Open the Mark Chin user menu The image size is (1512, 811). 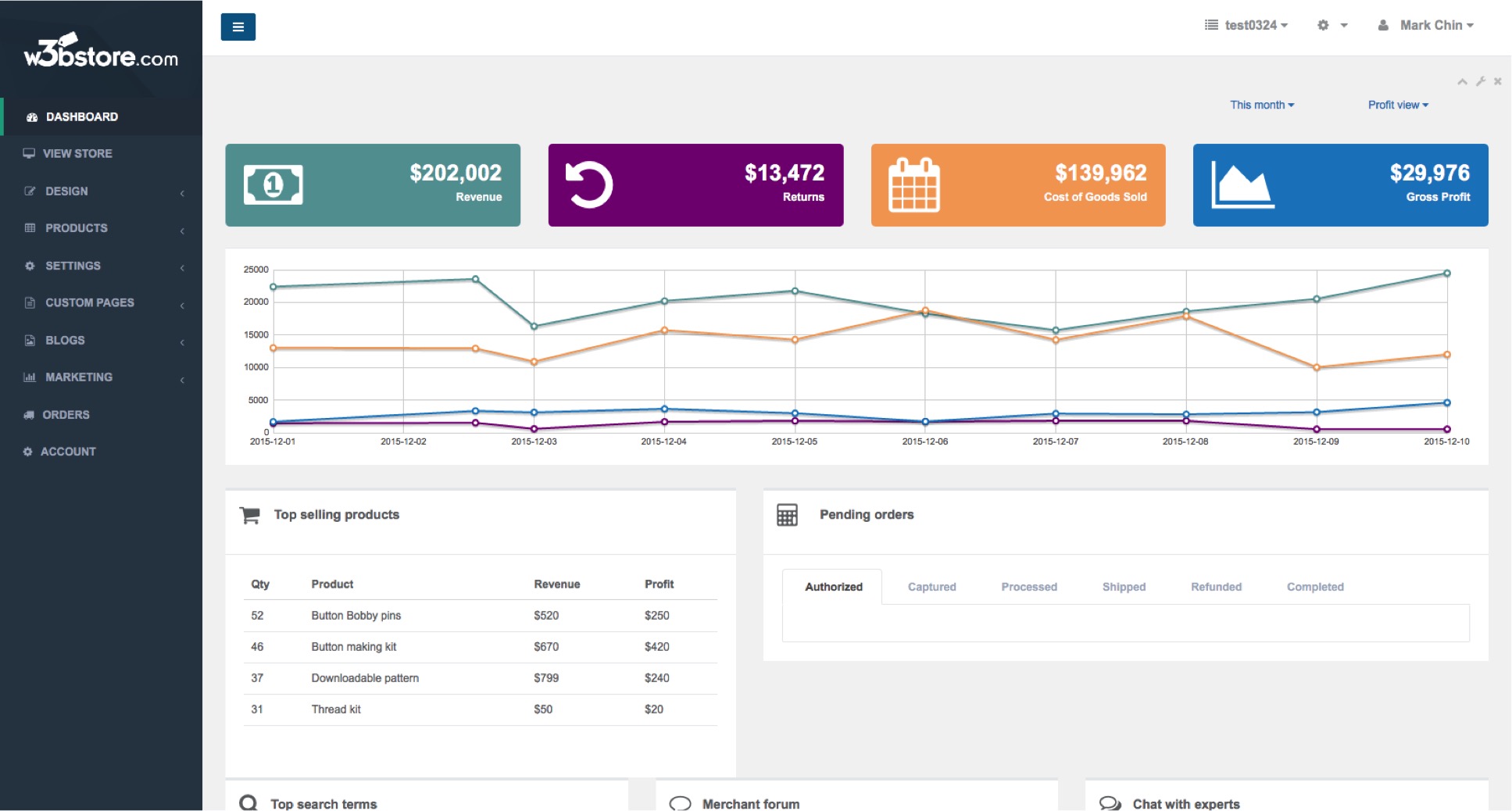pyautogui.click(x=1428, y=25)
